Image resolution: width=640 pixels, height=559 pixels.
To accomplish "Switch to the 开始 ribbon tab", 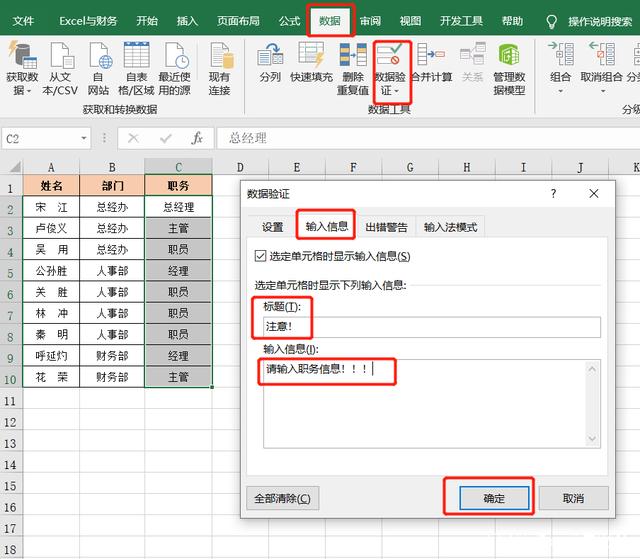I will [147, 21].
